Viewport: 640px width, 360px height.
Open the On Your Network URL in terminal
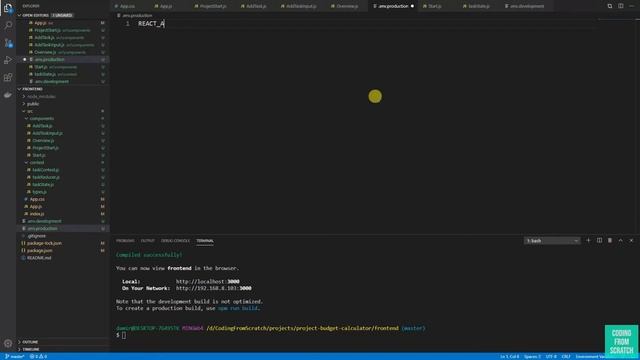click(x=213, y=288)
